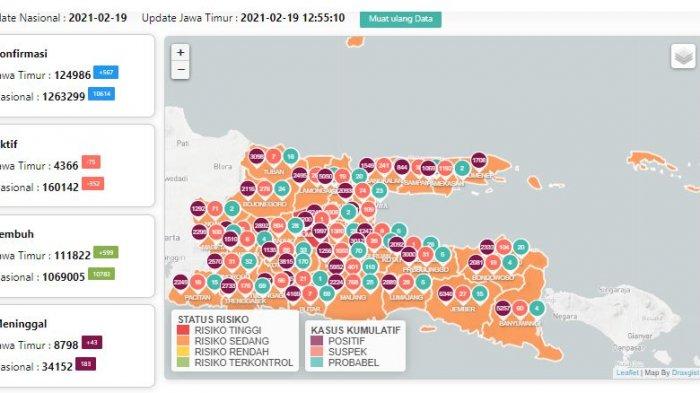Click Tuban's suspek marker showing 7
The height and width of the screenshot is (393, 700).
(x=274, y=157)
